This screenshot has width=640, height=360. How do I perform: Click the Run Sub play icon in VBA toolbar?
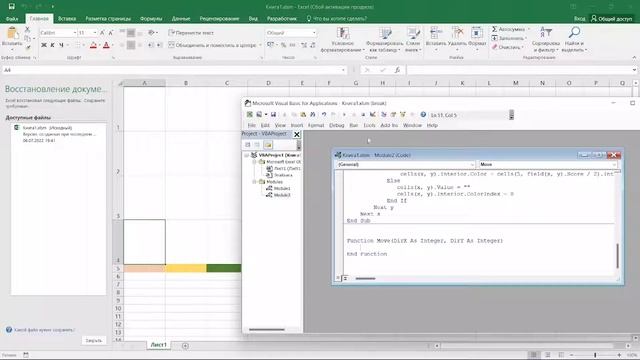(x=344, y=115)
